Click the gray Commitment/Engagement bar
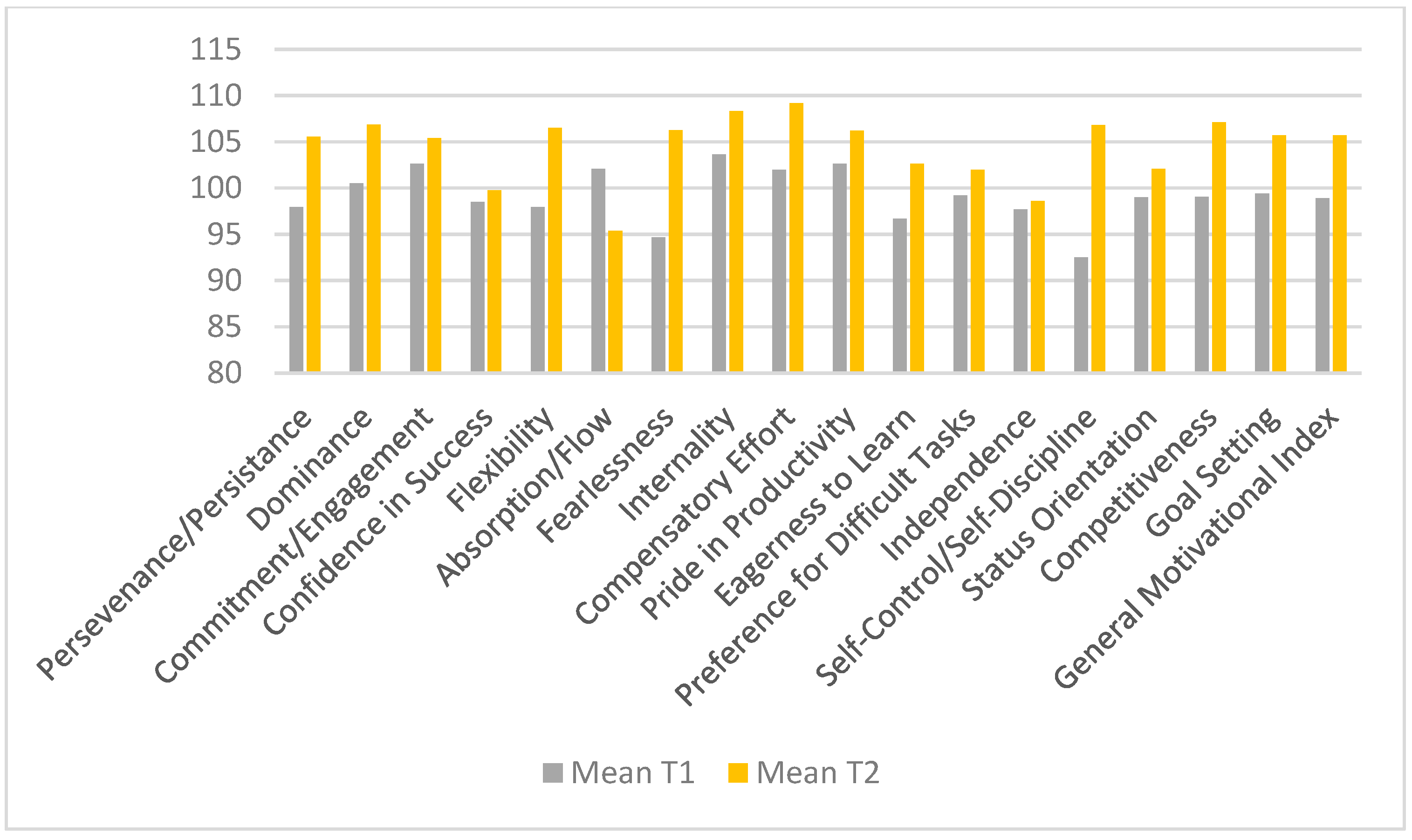This screenshot has width=1412, height=840. pyautogui.click(x=417, y=268)
